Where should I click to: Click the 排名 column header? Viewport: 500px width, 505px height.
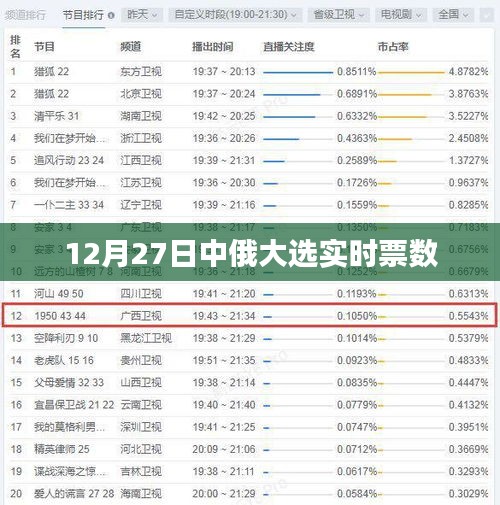click(x=15, y=46)
